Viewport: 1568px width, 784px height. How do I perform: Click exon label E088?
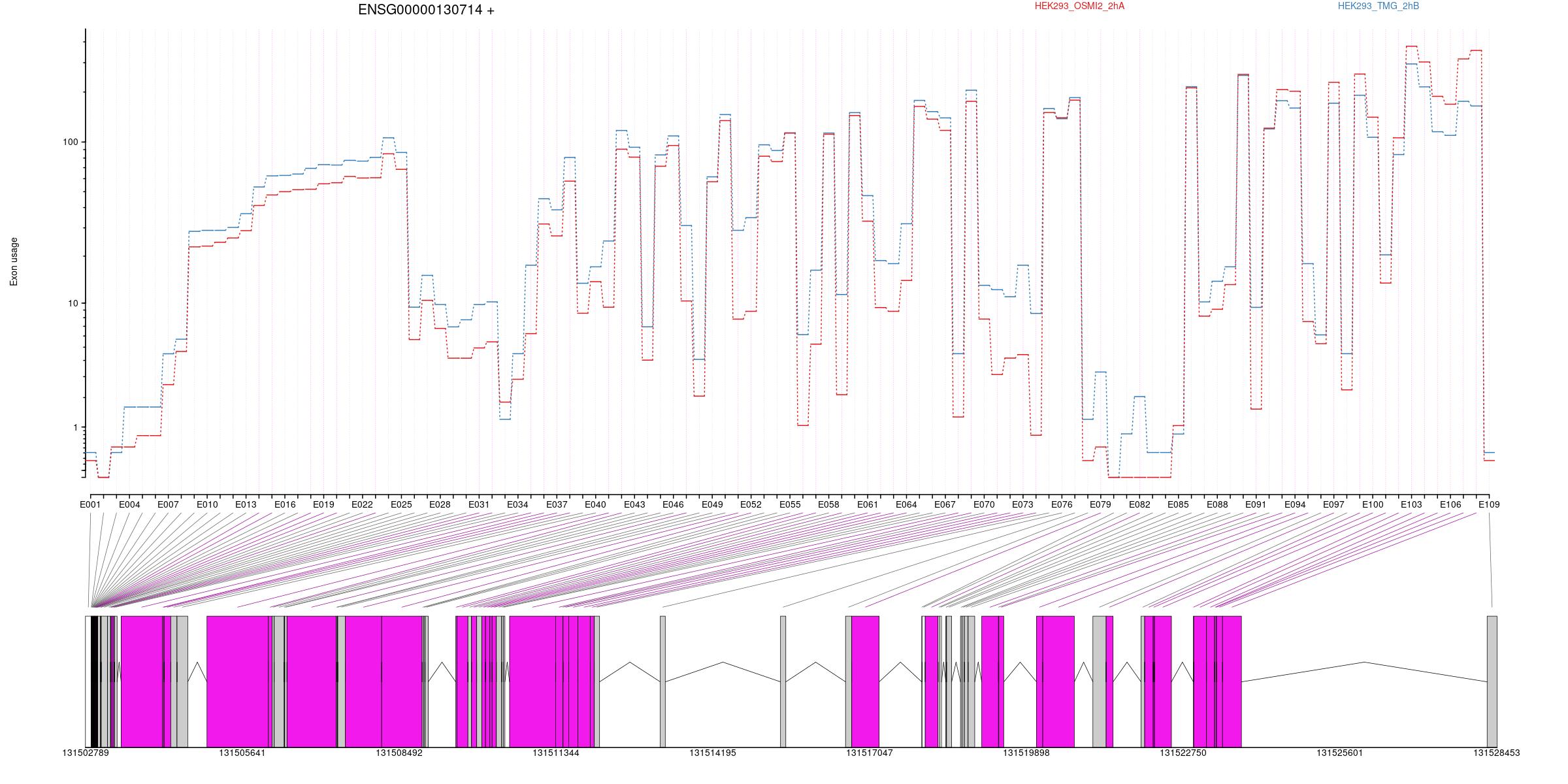(1217, 504)
